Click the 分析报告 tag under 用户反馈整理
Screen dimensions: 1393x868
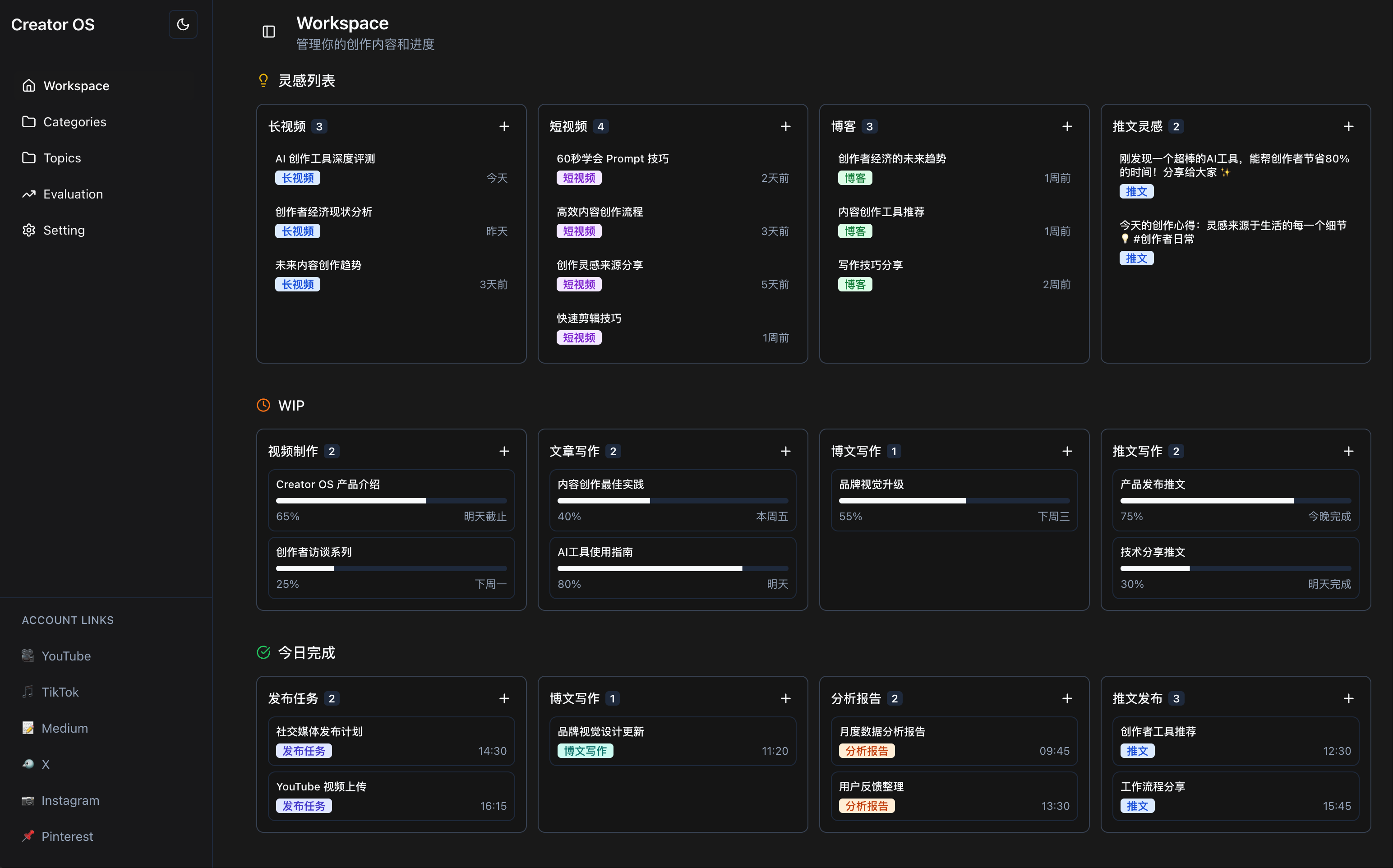[867, 805]
